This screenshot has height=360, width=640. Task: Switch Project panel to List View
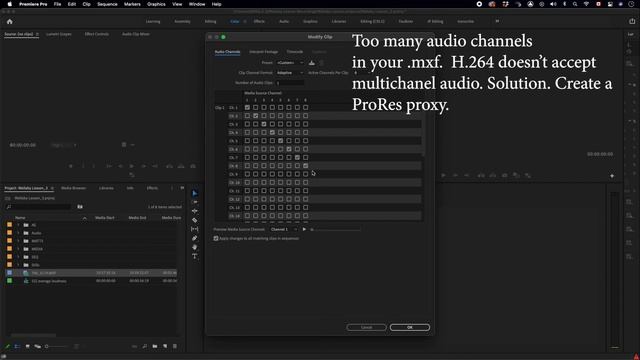pyautogui.click(x=17, y=346)
